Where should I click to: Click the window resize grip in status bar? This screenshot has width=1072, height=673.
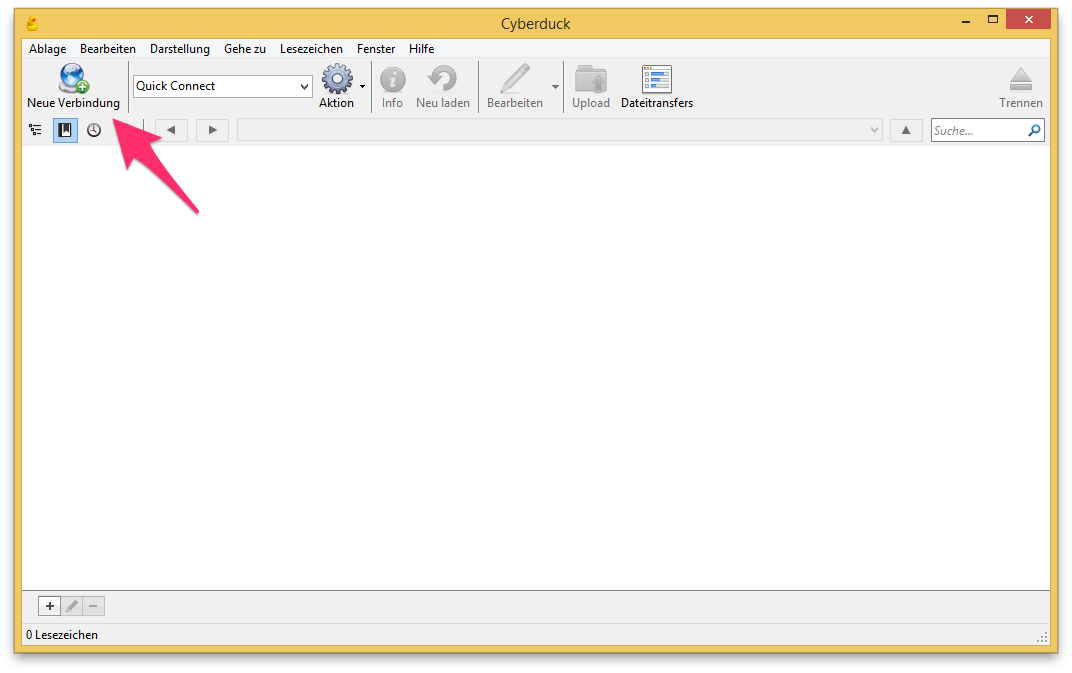(1042, 637)
